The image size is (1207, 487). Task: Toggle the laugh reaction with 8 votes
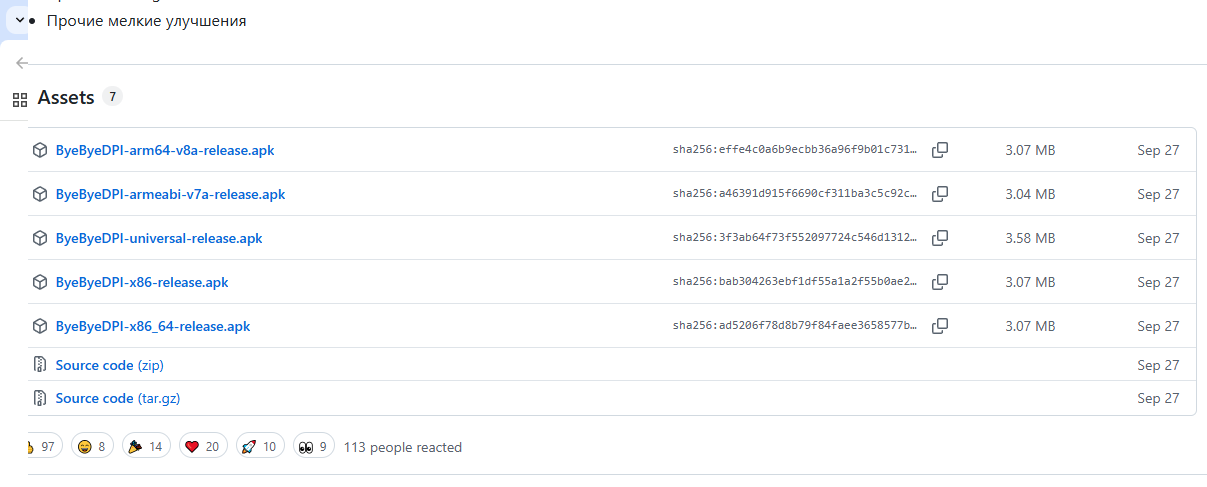[x=92, y=447]
